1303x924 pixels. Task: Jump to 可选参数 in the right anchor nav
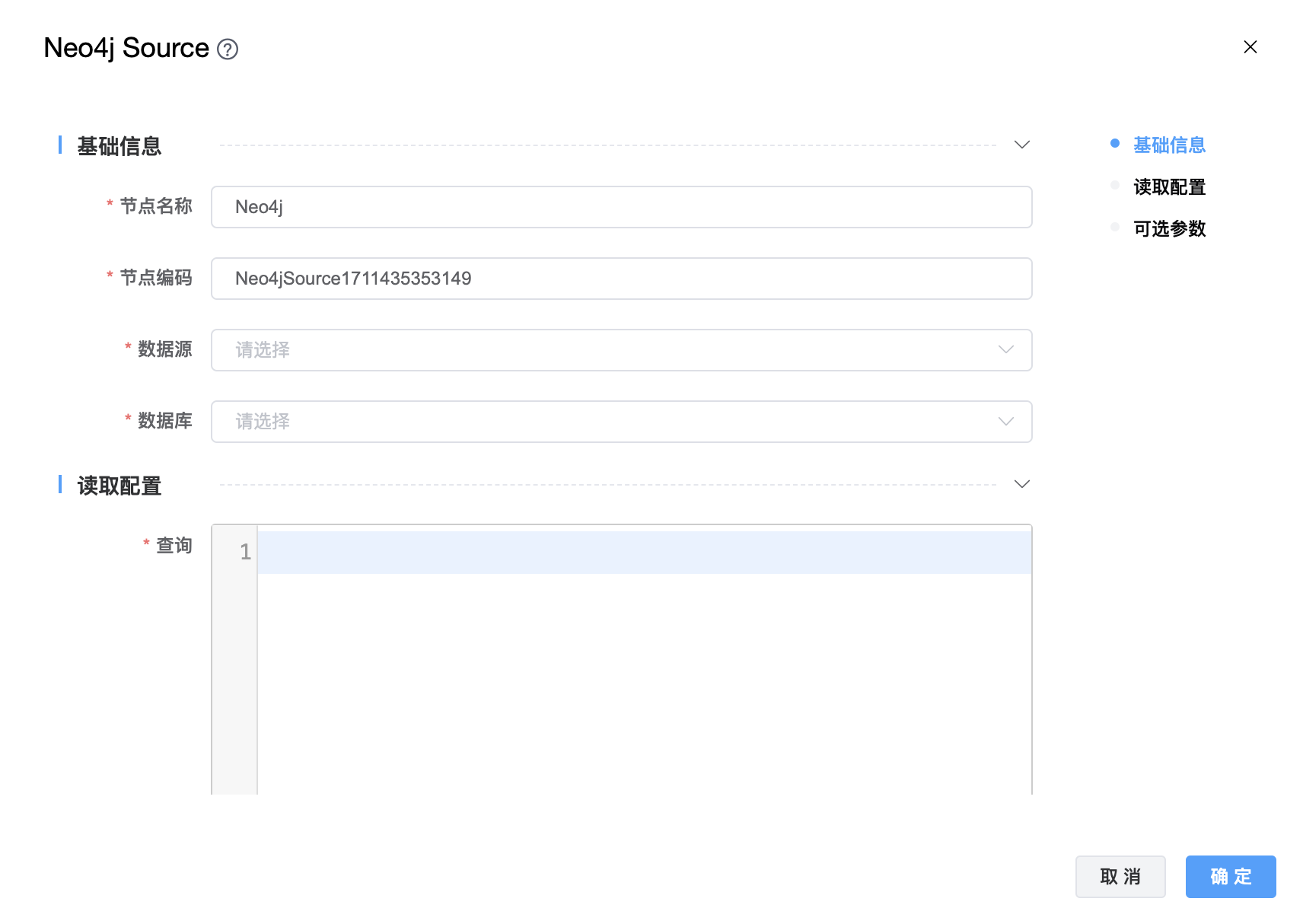[1168, 229]
